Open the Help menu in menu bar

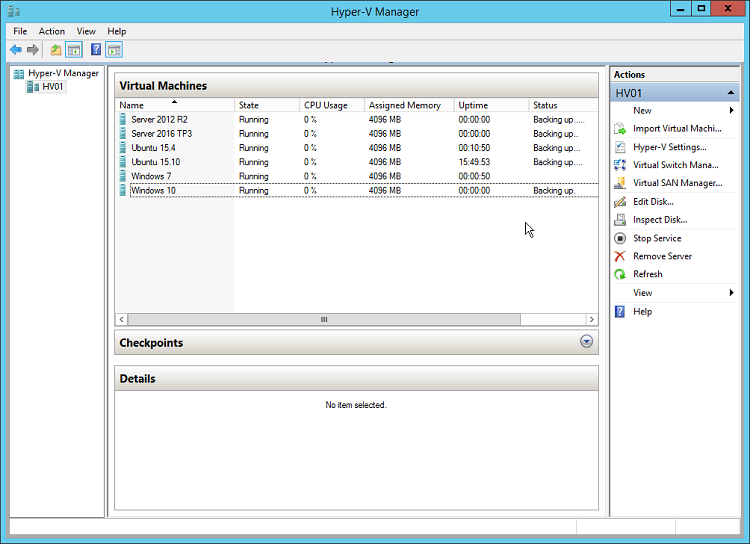click(x=117, y=31)
